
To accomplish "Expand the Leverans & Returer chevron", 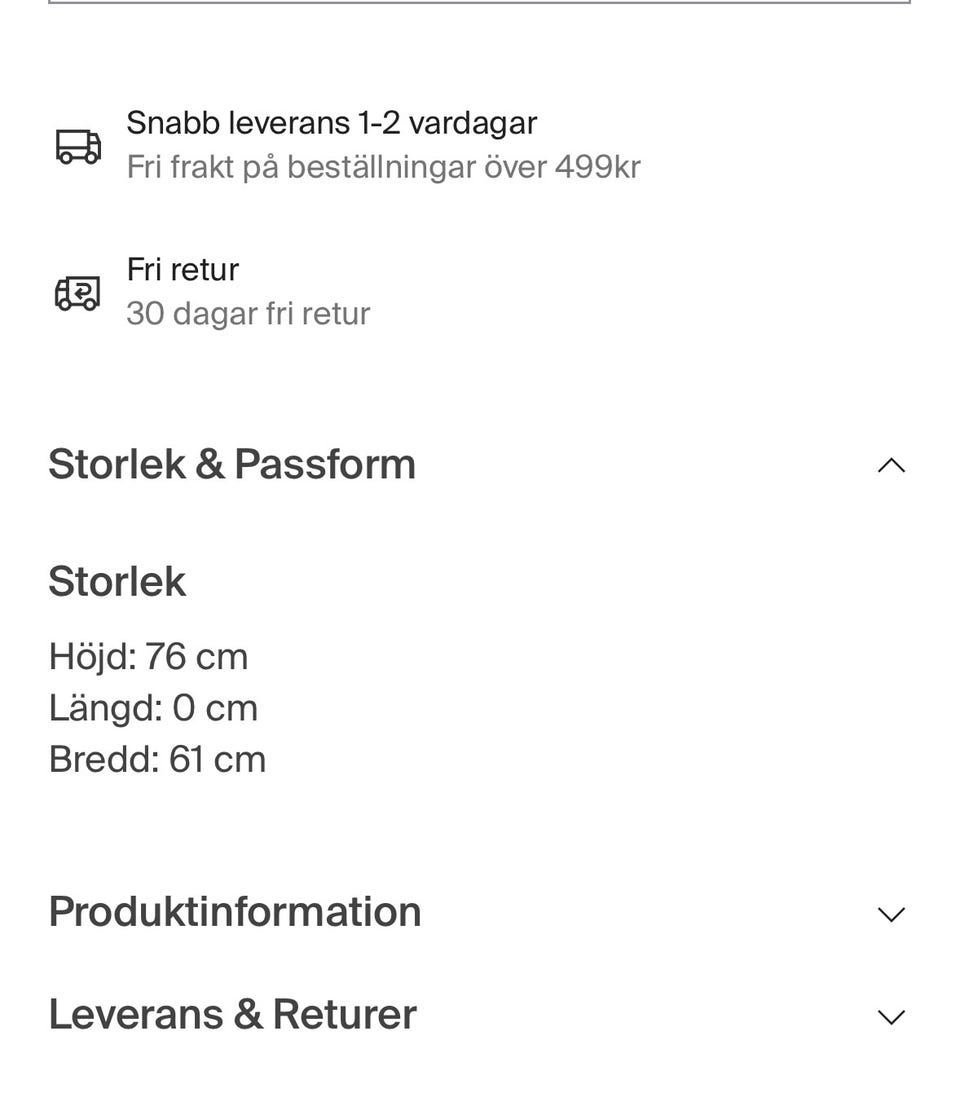I will coord(891,1016).
